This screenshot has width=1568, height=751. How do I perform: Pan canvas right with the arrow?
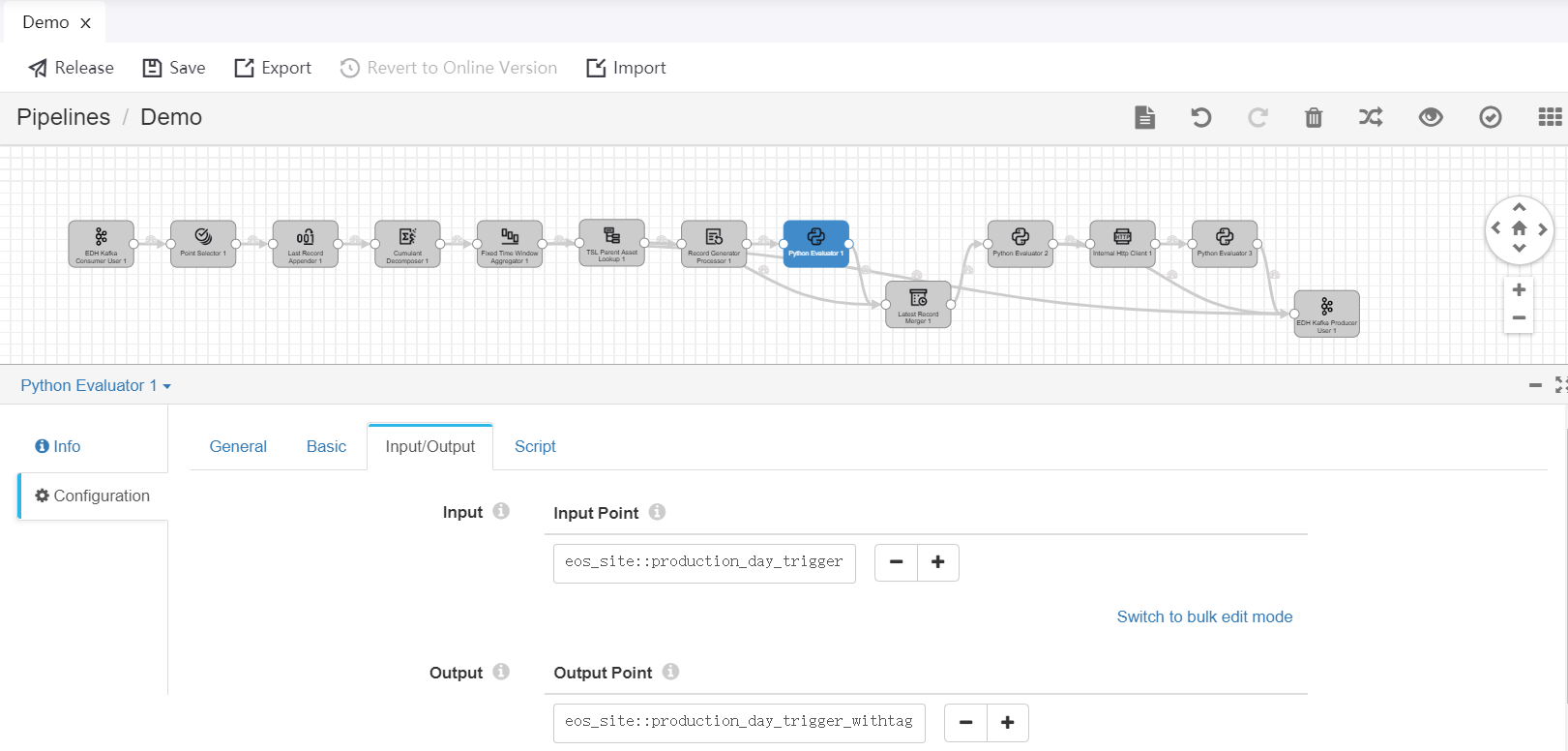1542,228
